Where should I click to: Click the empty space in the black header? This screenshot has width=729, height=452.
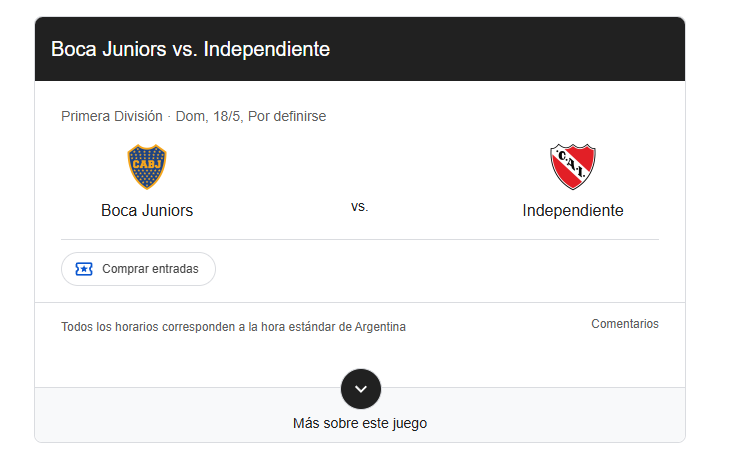click(507, 49)
